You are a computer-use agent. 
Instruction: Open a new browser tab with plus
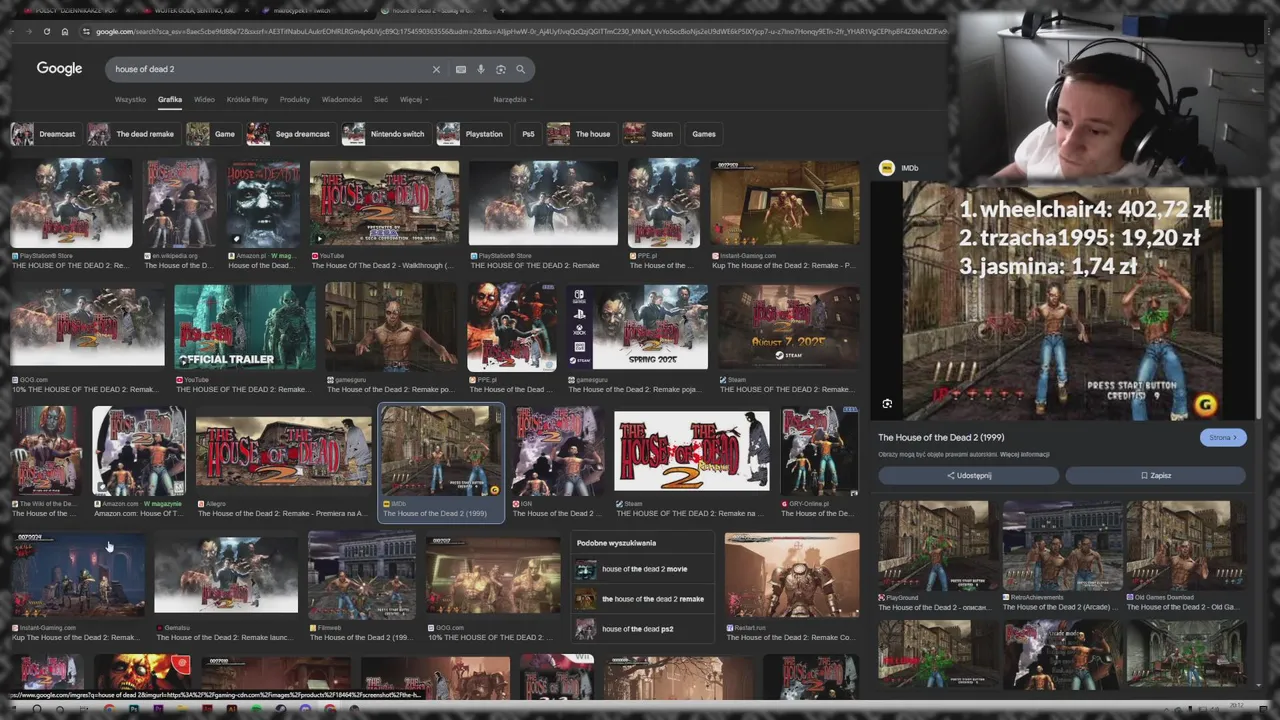pos(504,10)
